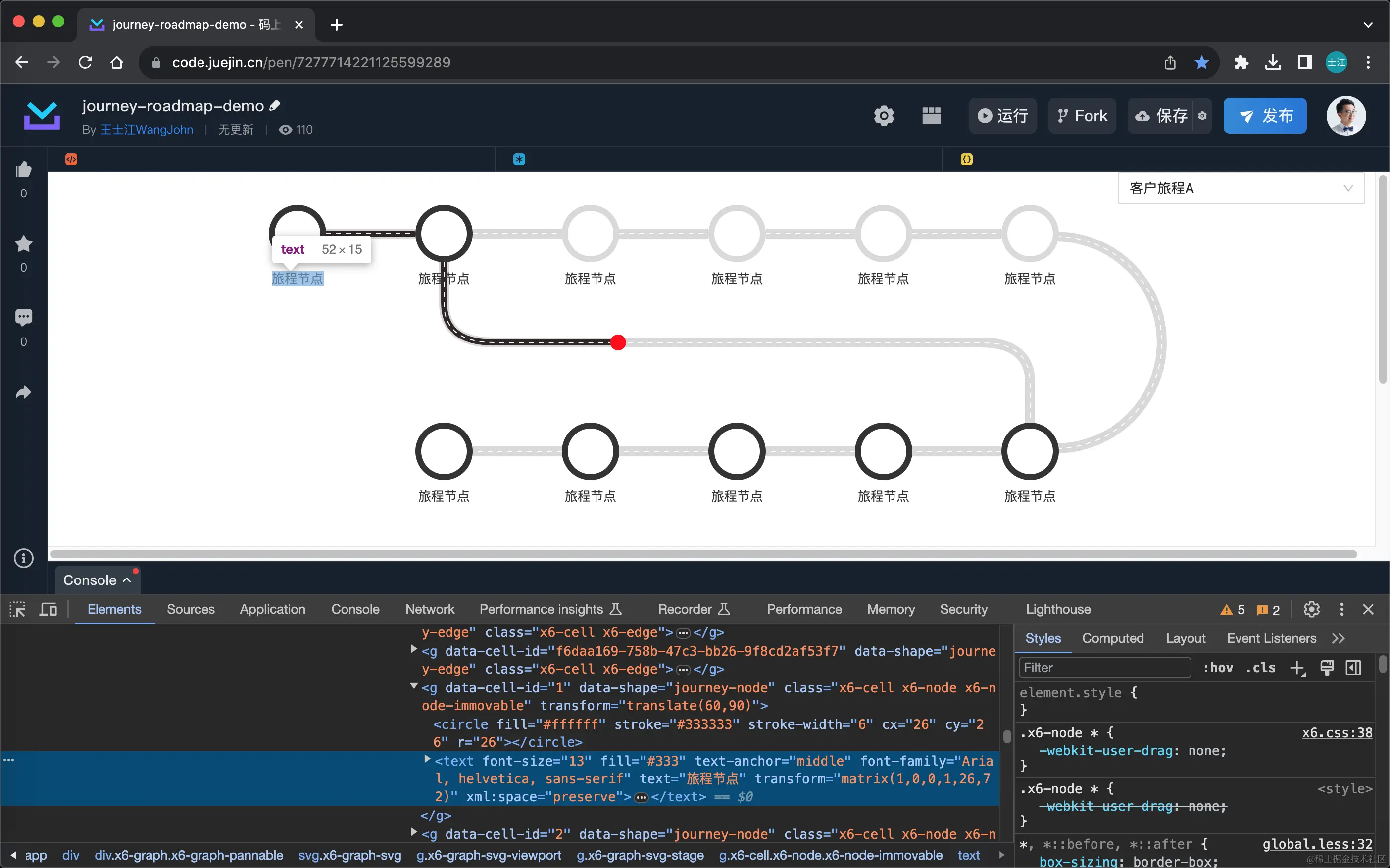Viewport: 1390px width, 868px height.
Task: Show more style tabs with chevrons
Action: (1339, 638)
